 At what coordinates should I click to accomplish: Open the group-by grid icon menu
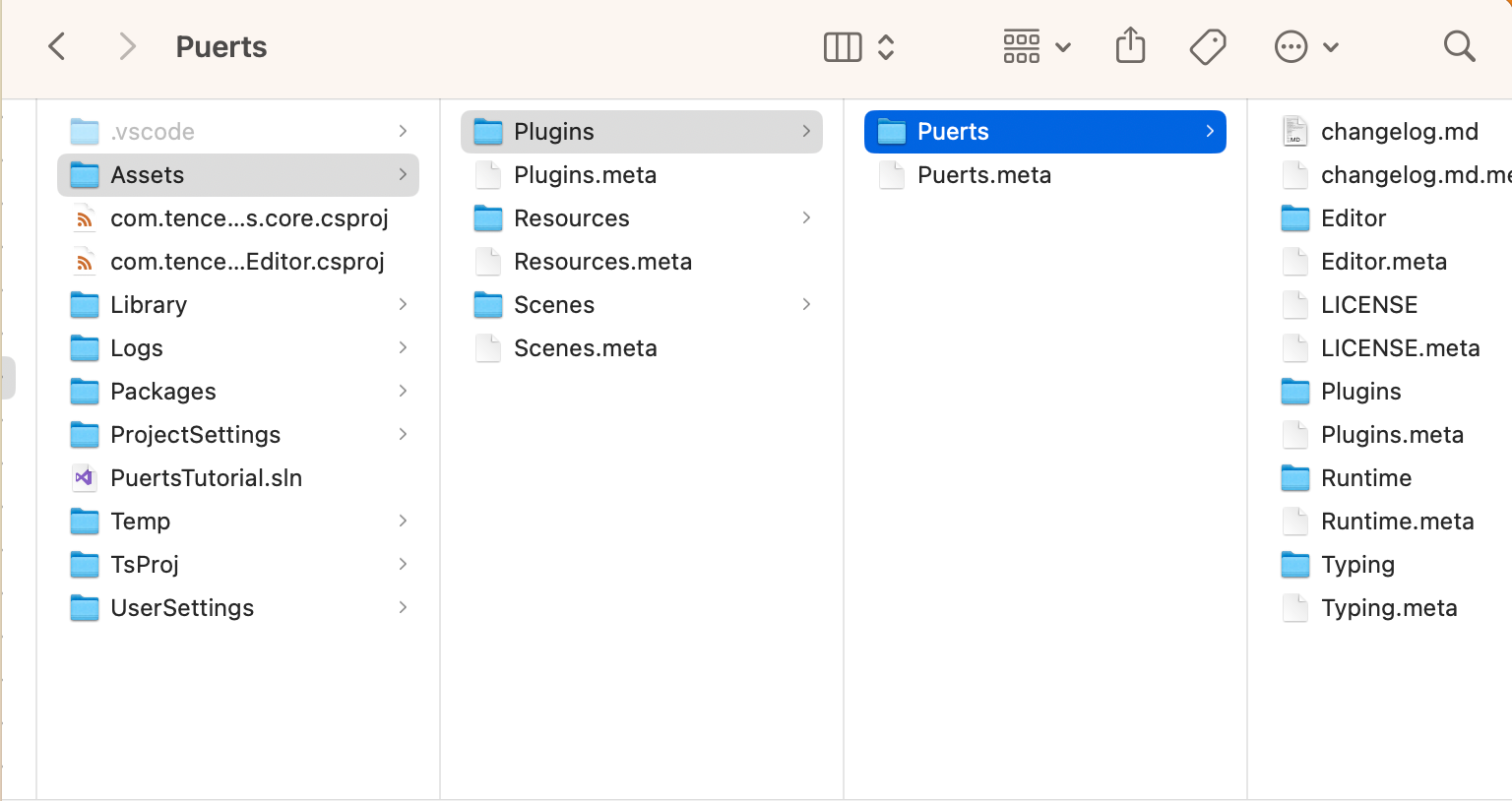[x=1037, y=46]
